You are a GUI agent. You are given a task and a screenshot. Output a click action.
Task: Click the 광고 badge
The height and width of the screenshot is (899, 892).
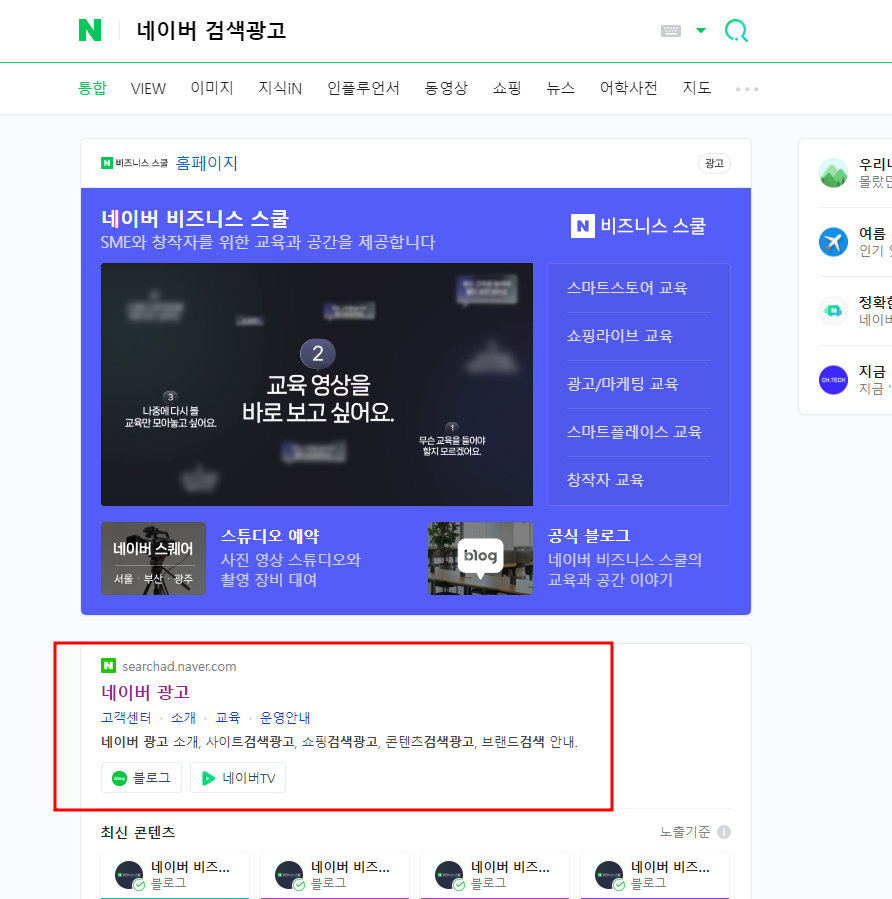tap(714, 163)
